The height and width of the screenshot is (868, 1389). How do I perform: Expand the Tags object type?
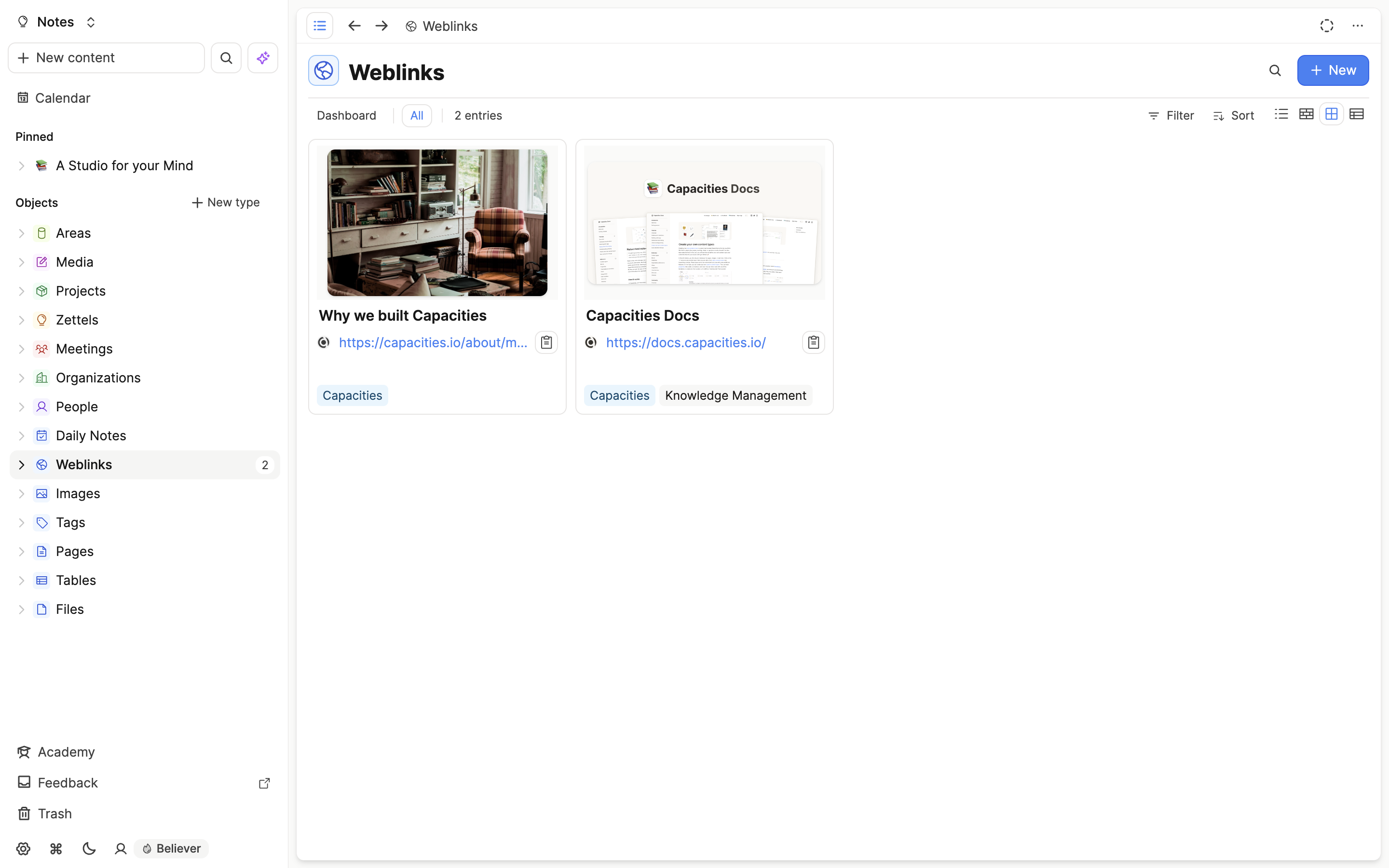pos(21,523)
